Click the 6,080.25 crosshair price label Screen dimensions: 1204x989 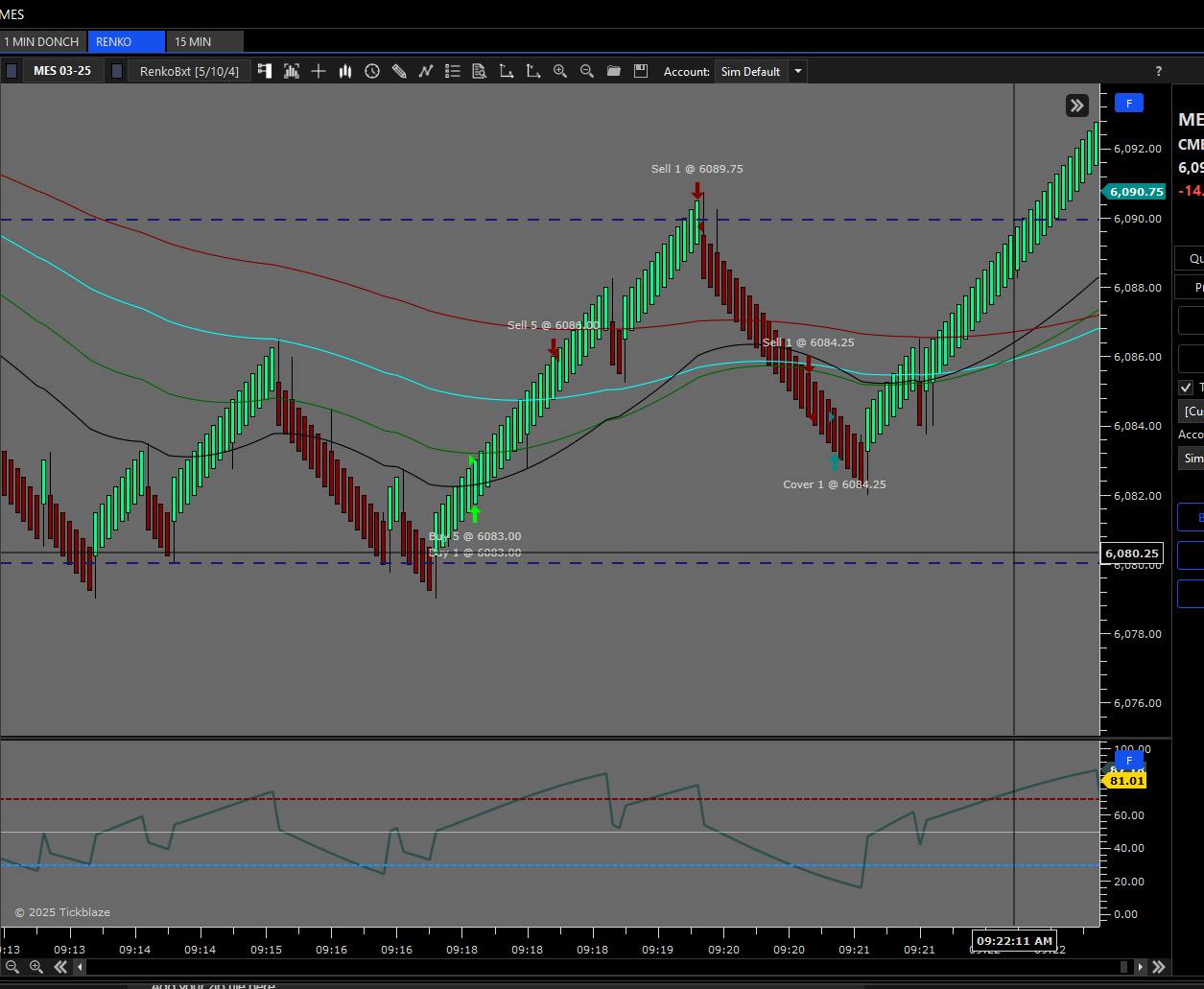click(x=1131, y=553)
